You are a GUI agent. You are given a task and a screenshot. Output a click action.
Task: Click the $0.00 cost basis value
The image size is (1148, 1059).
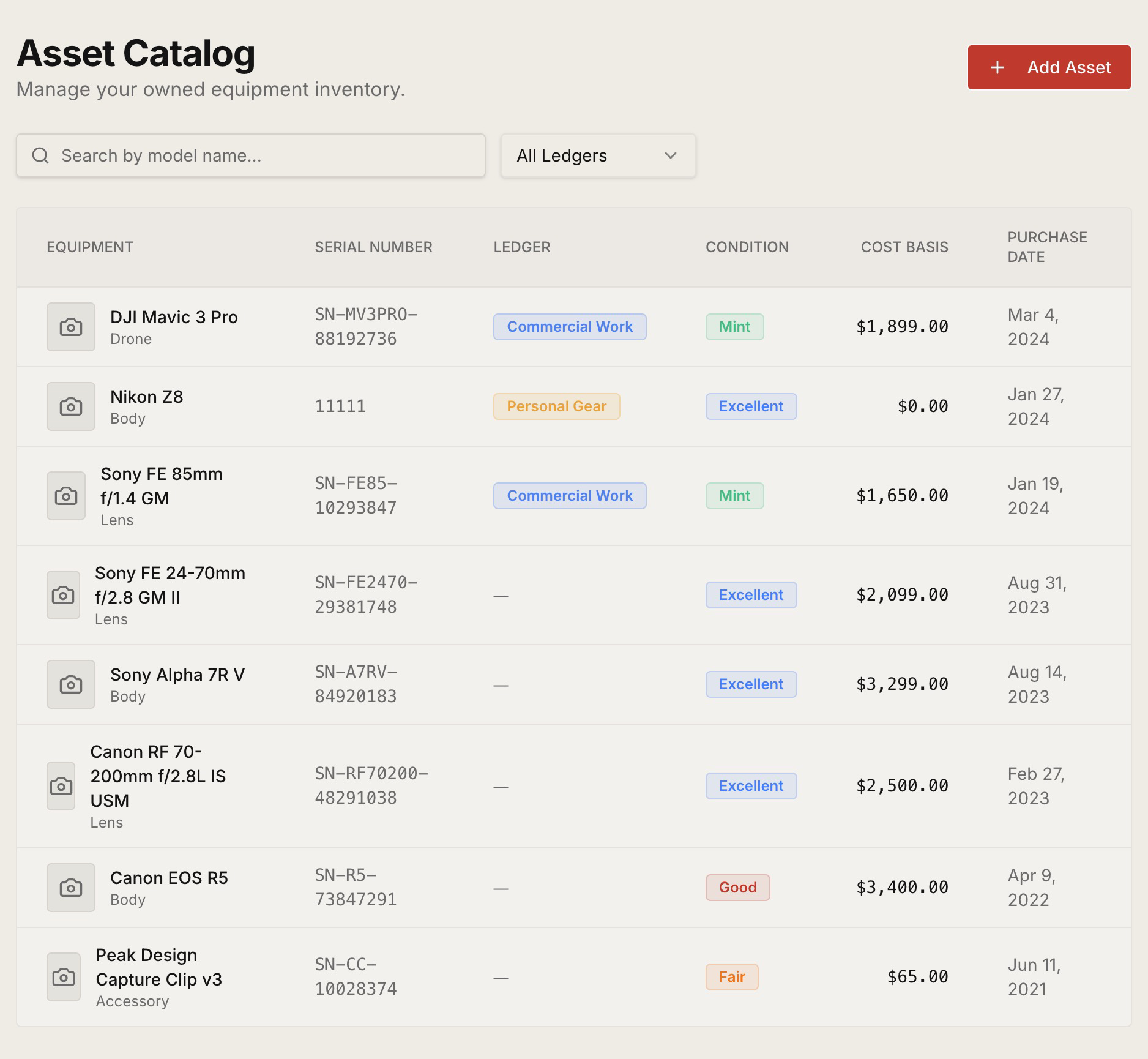click(923, 406)
